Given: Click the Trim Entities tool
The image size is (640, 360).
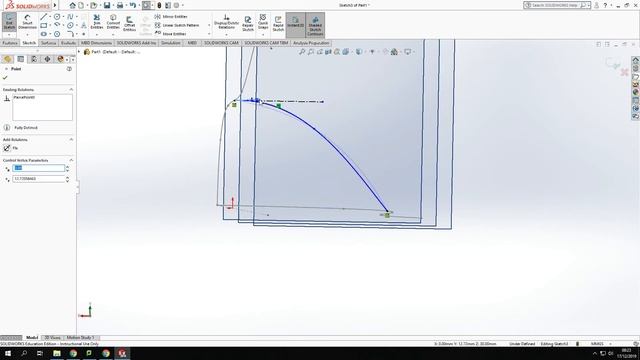Looking at the screenshot, I should (97, 22).
